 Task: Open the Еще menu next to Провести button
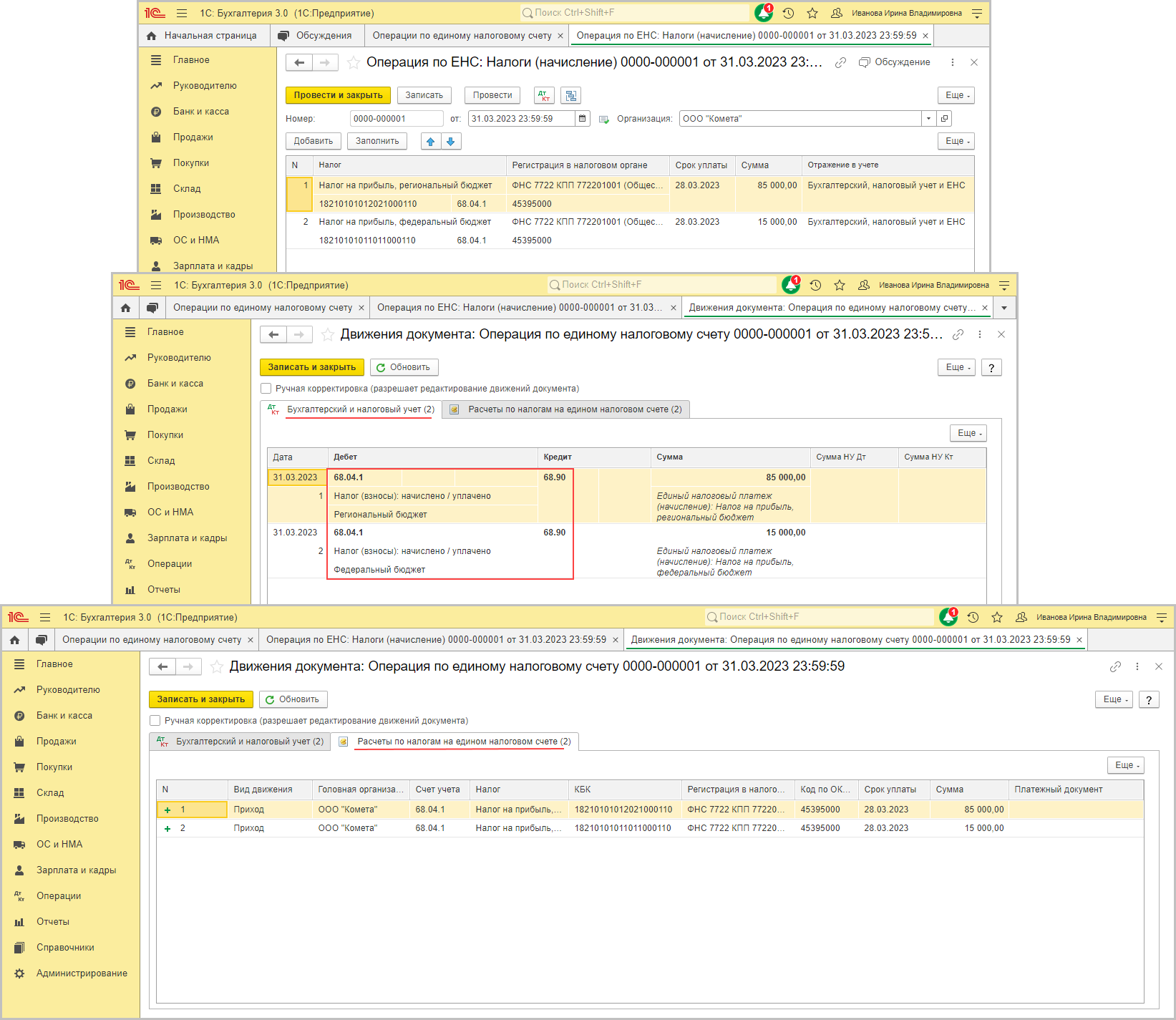point(956,95)
